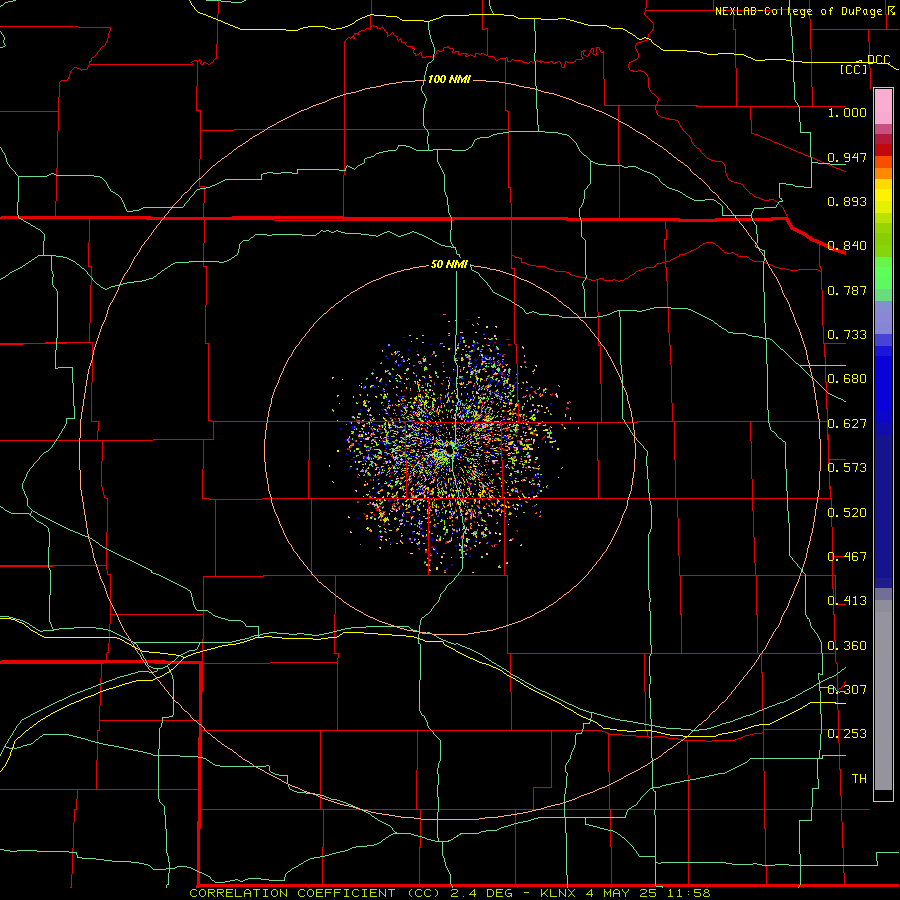The width and height of the screenshot is (900, 900).
Task: Click the pink segment at the color bar top
Action: 883,107
